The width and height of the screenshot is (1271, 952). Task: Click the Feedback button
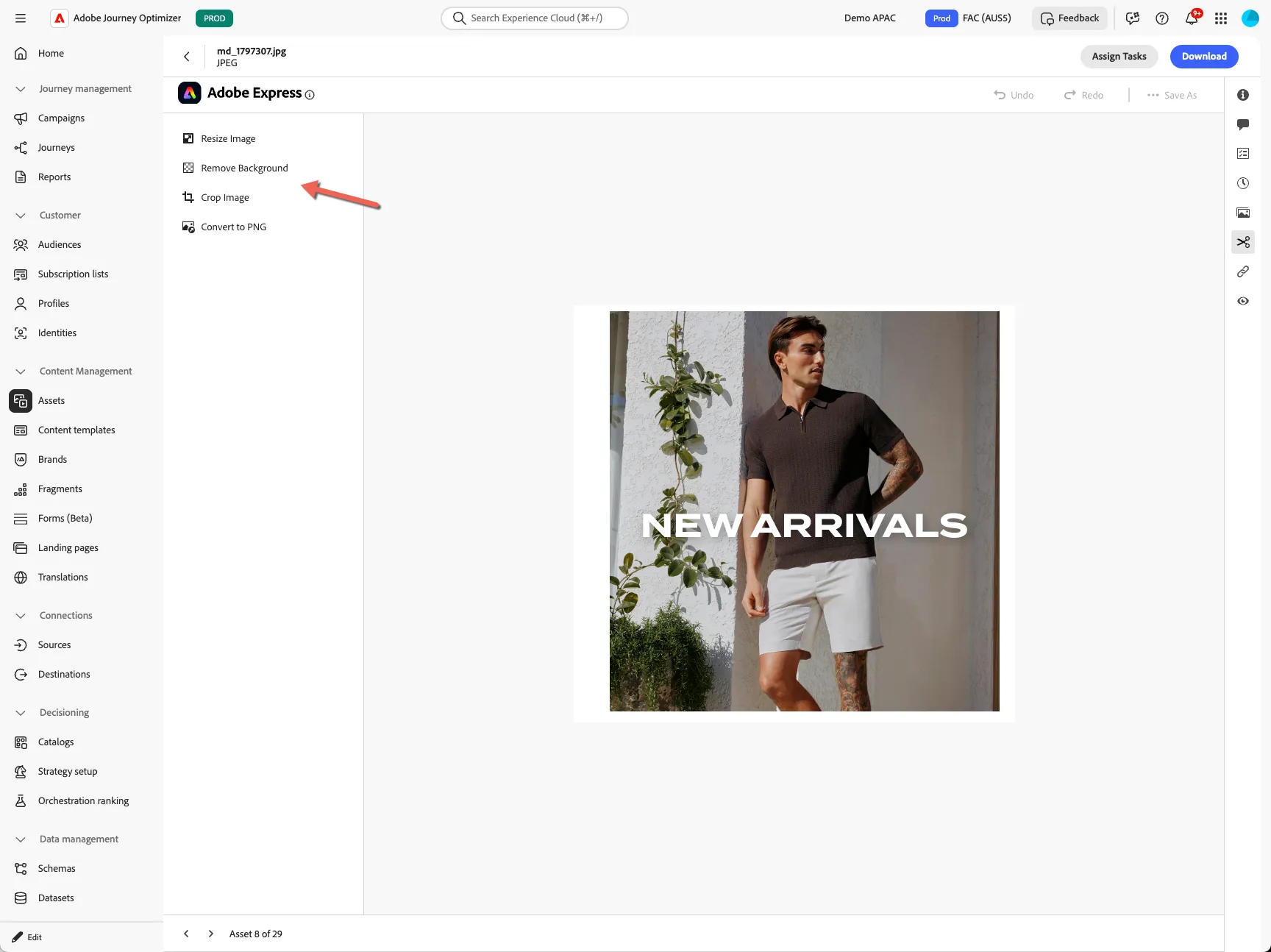point(1069,18)
